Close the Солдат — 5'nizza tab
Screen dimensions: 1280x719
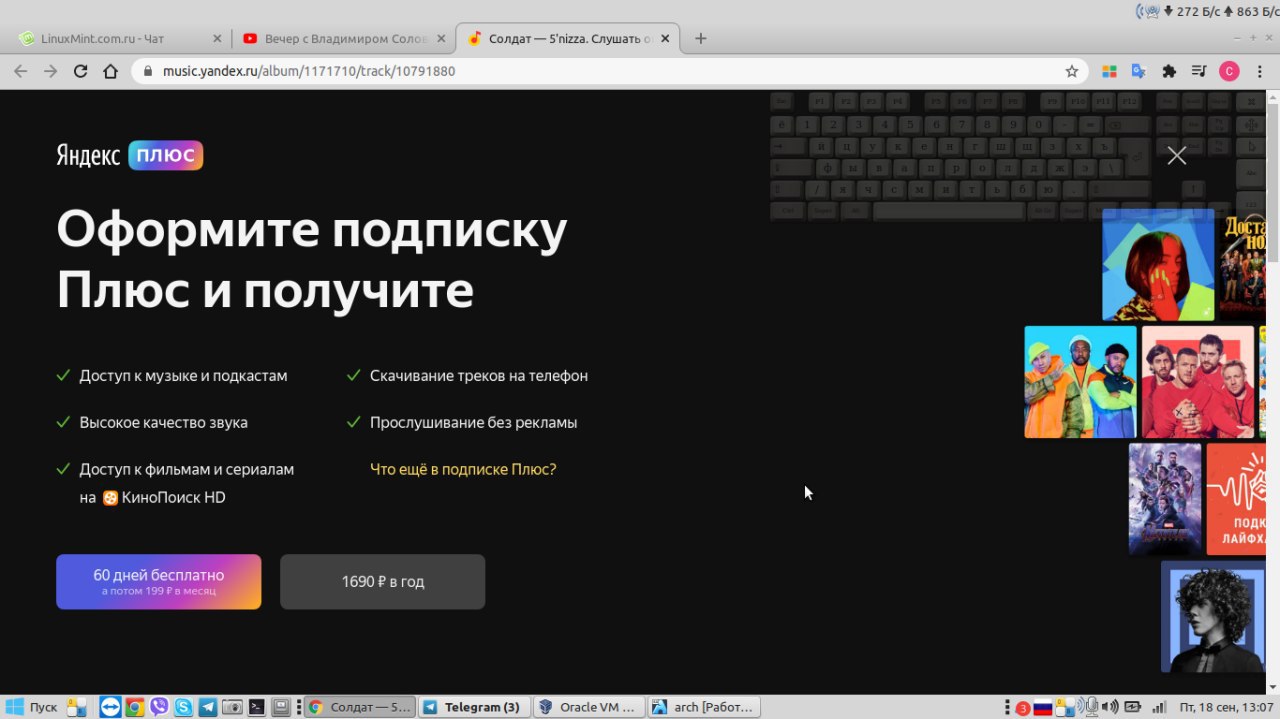(665, 39)
